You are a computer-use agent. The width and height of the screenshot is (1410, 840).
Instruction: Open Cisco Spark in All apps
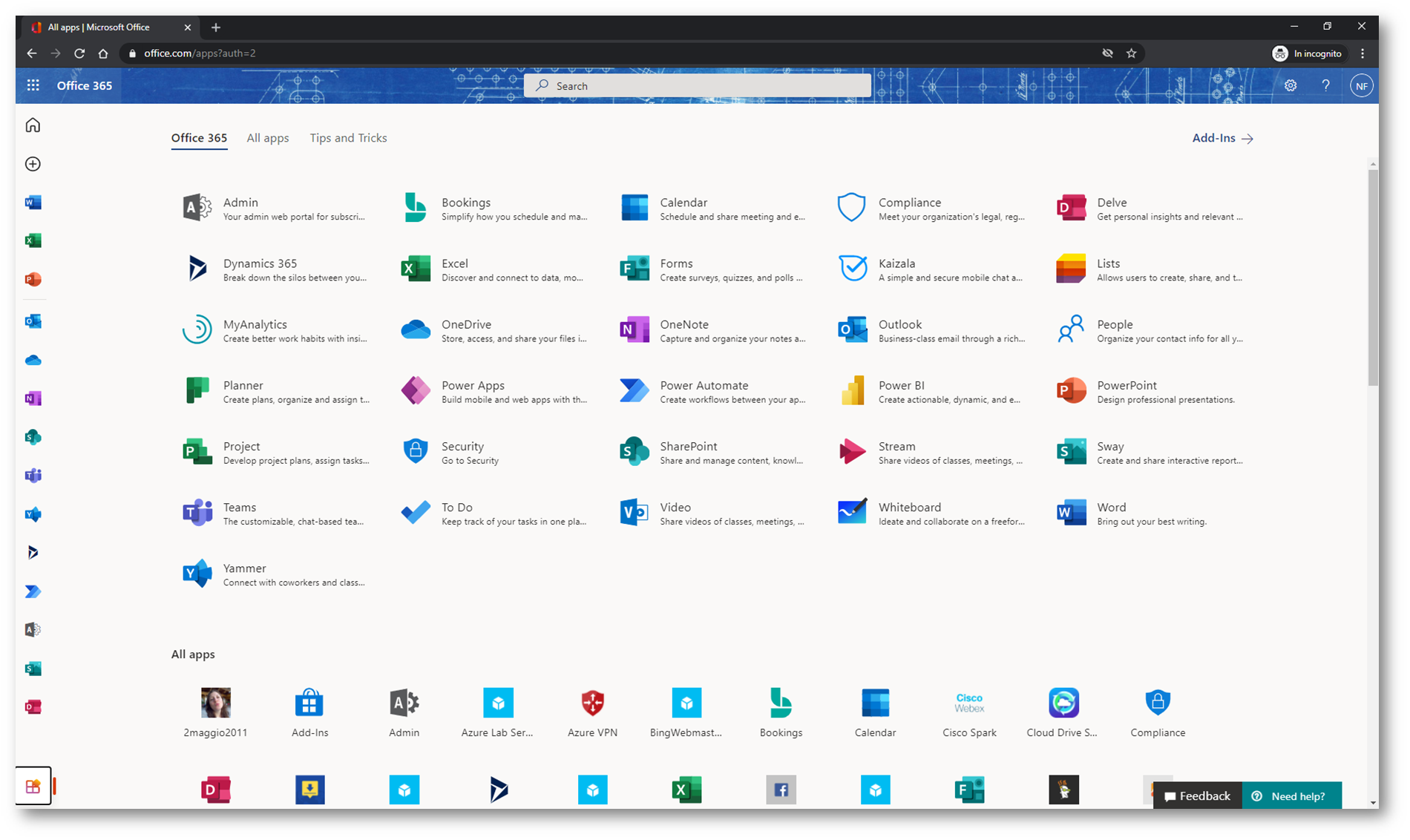coord(969,712)
